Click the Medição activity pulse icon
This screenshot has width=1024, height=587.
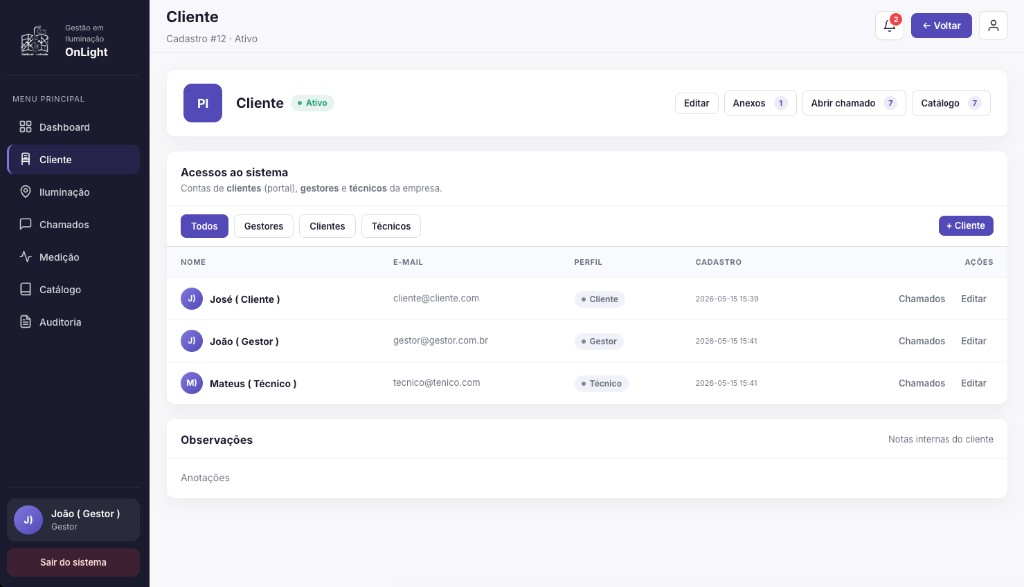point(25,257)
